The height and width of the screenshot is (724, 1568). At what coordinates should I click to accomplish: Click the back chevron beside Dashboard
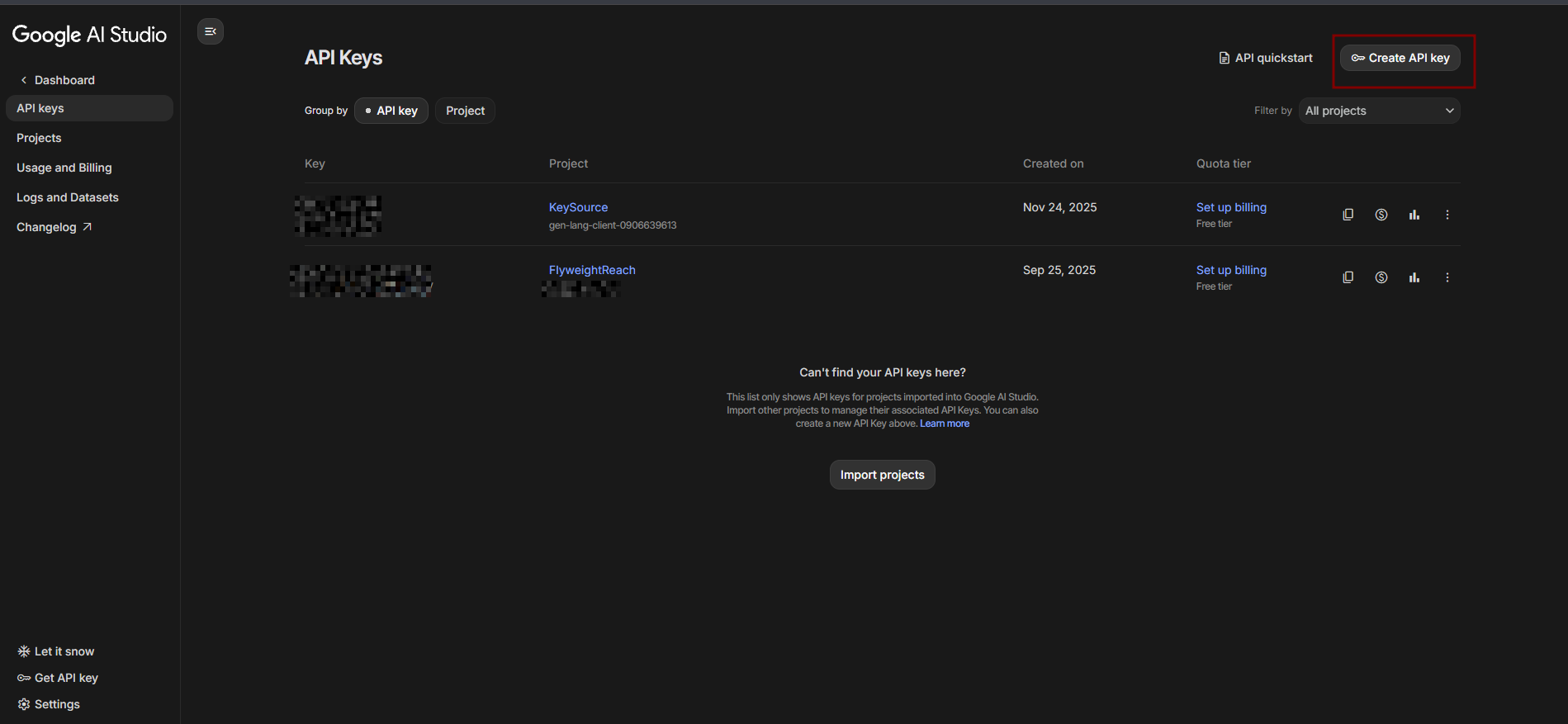coord(24,80)
